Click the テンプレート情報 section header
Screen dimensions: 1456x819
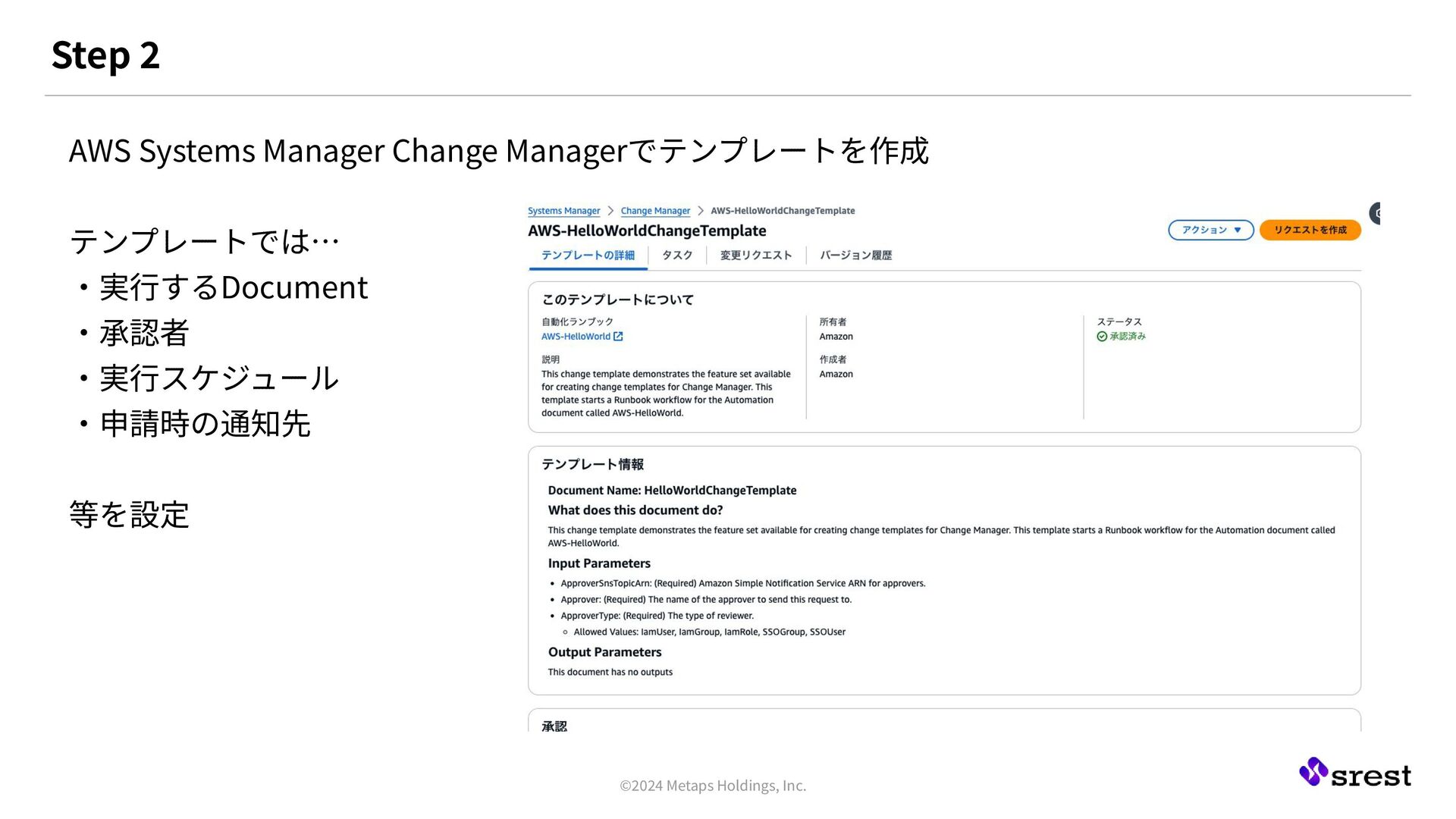pyautogui.click(x=592, y=465)
